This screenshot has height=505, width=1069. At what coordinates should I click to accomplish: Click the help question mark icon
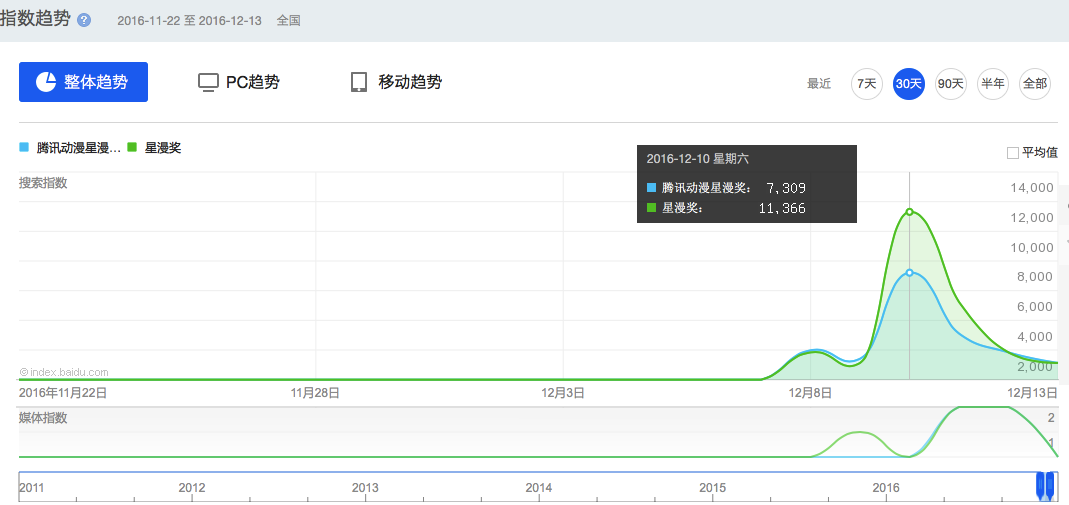point(84,20)
